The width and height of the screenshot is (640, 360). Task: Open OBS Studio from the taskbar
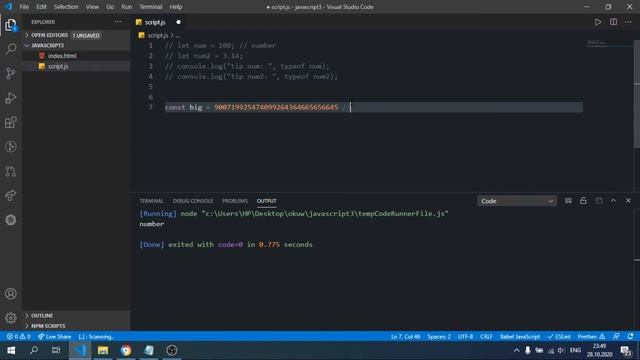pos(172,350)
